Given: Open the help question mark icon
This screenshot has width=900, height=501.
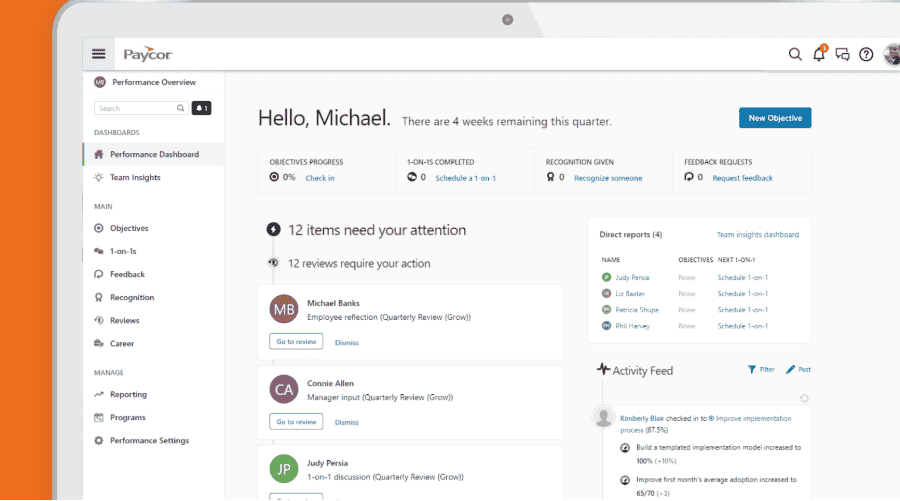Looking at the screenshot, I should point(866,54).
